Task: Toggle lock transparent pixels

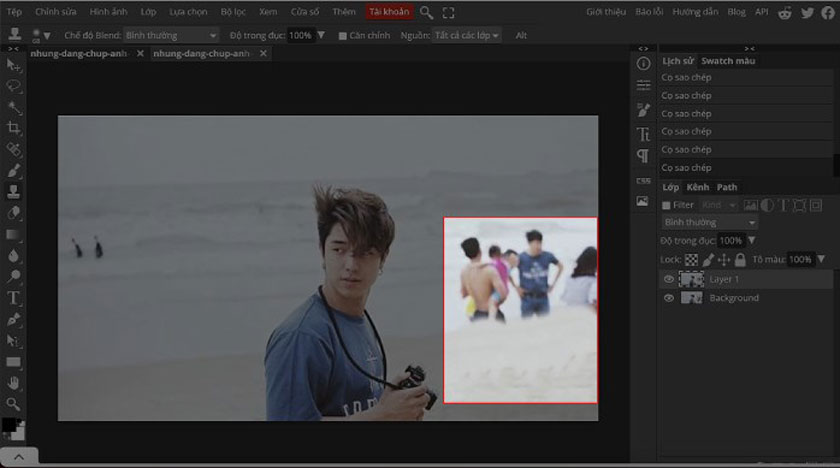Action: point(692,260)
